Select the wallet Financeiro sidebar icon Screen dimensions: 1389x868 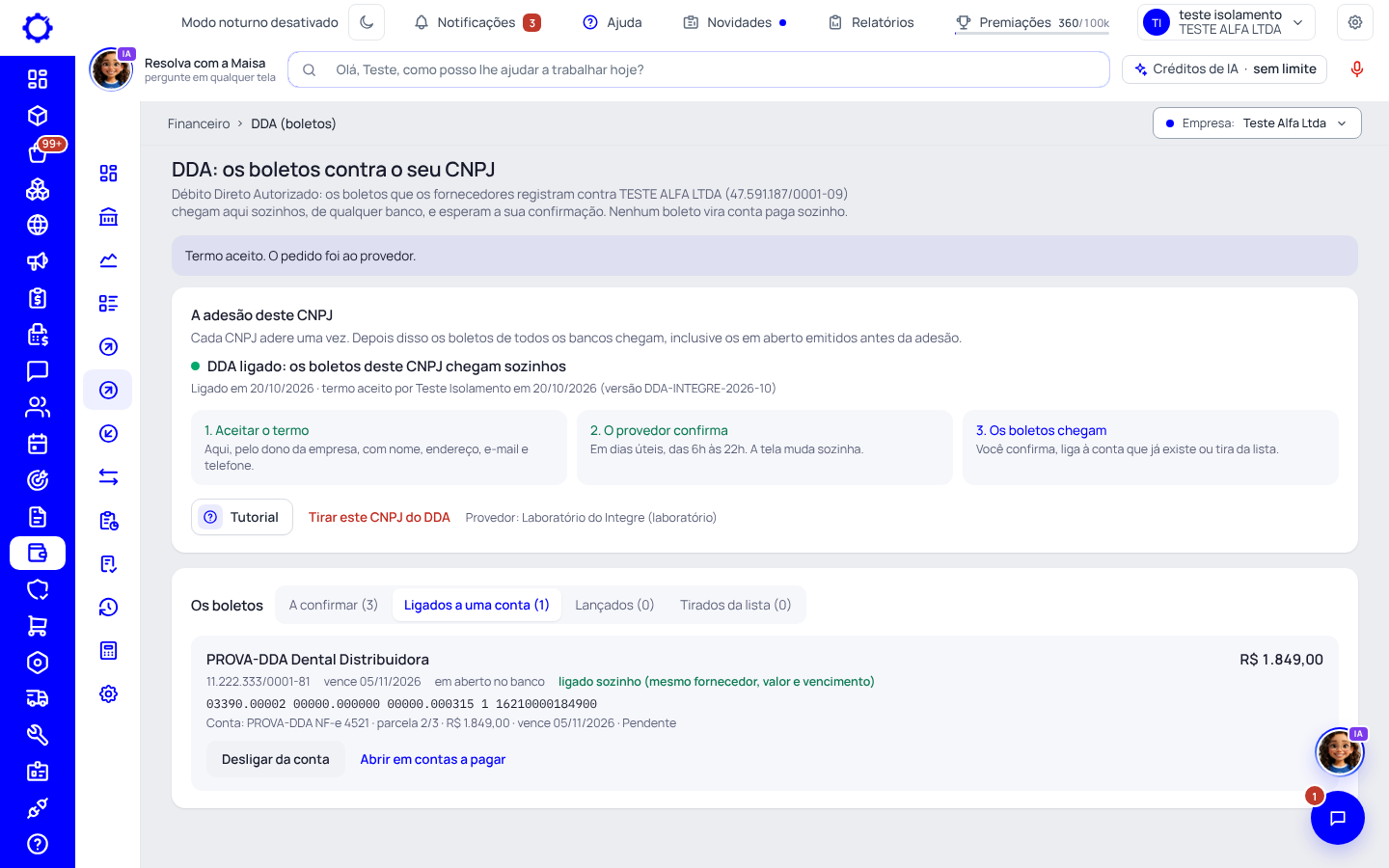pos(38,553)
